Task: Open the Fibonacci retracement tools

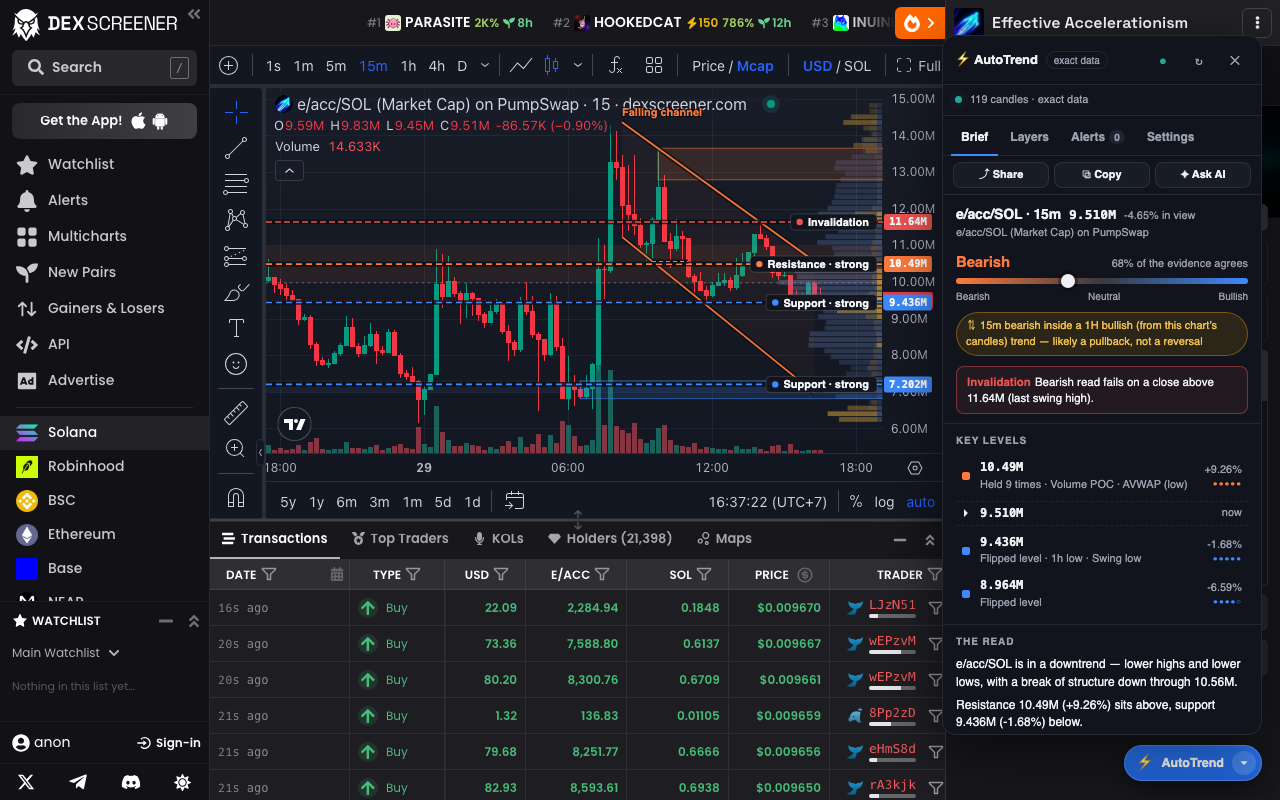Action: pos(236,184)
